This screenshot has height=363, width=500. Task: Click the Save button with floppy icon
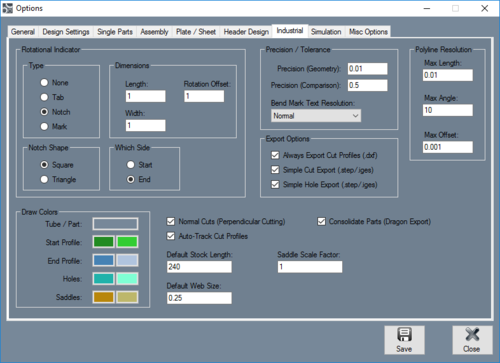pyautogui.click(x=404, y=340)
